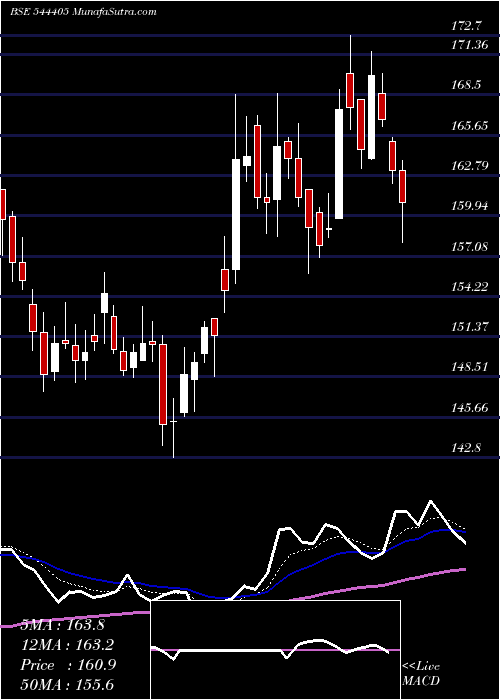Click the 145.66 price level label

click(470, 407)
